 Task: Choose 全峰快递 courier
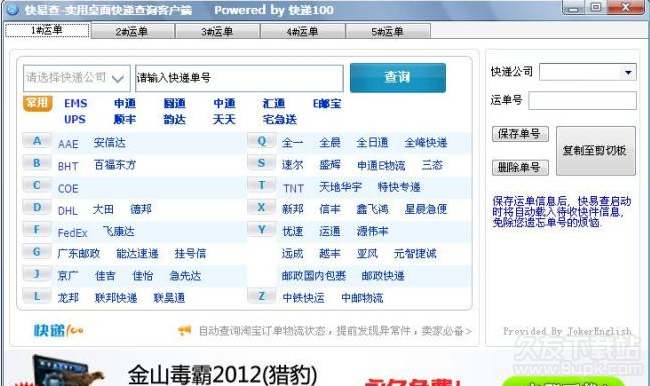click(426, 143)
